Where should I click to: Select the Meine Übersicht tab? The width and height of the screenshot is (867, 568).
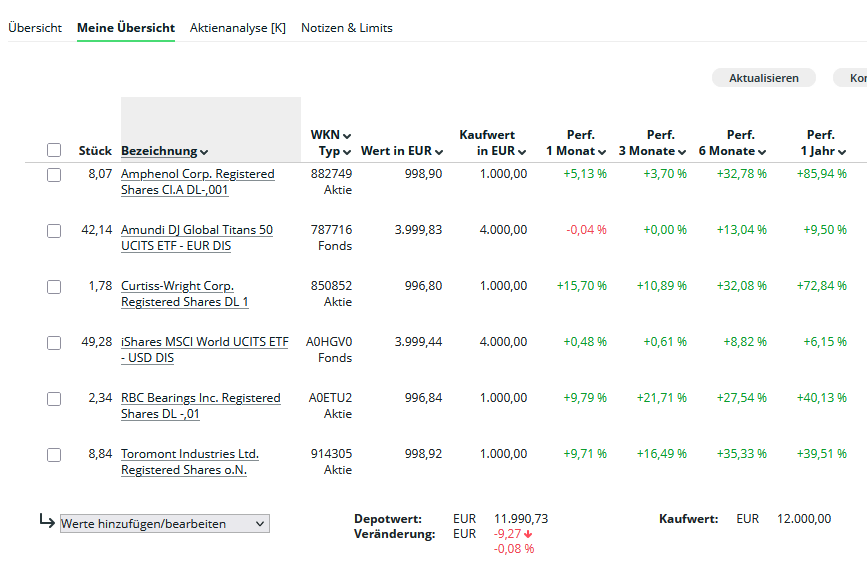[126, 28]
